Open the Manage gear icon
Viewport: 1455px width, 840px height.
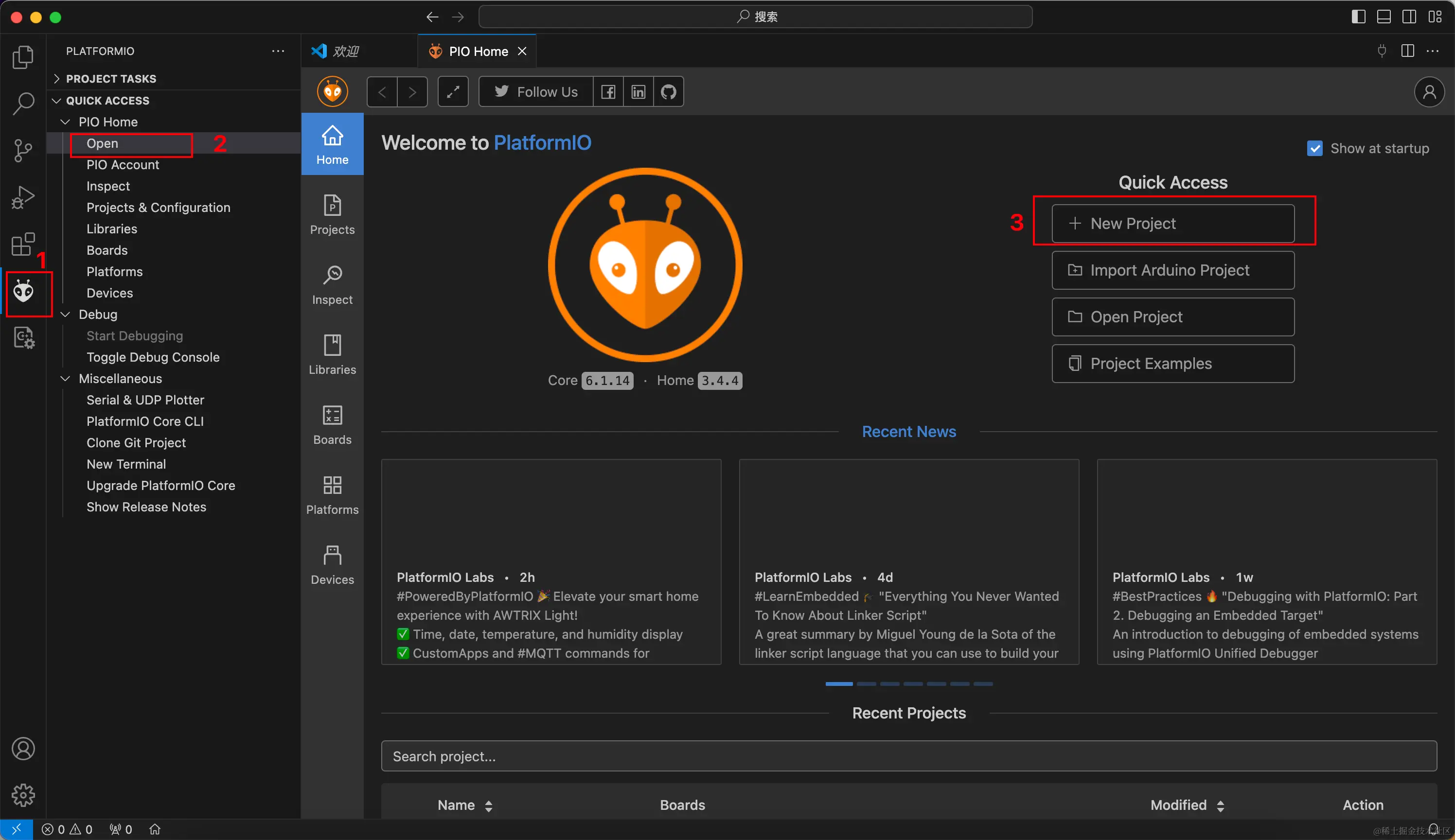23,795
